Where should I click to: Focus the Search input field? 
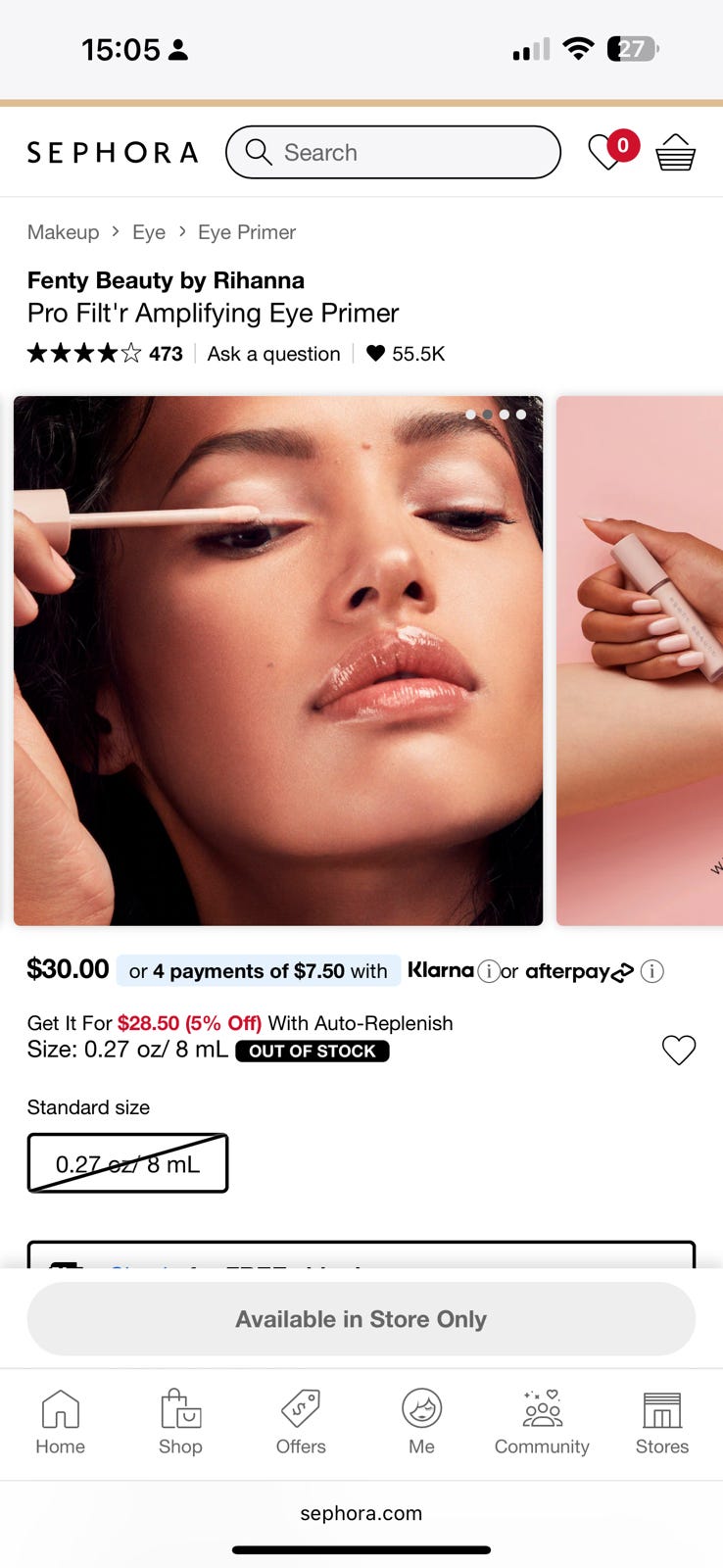(x=393, y=152)
